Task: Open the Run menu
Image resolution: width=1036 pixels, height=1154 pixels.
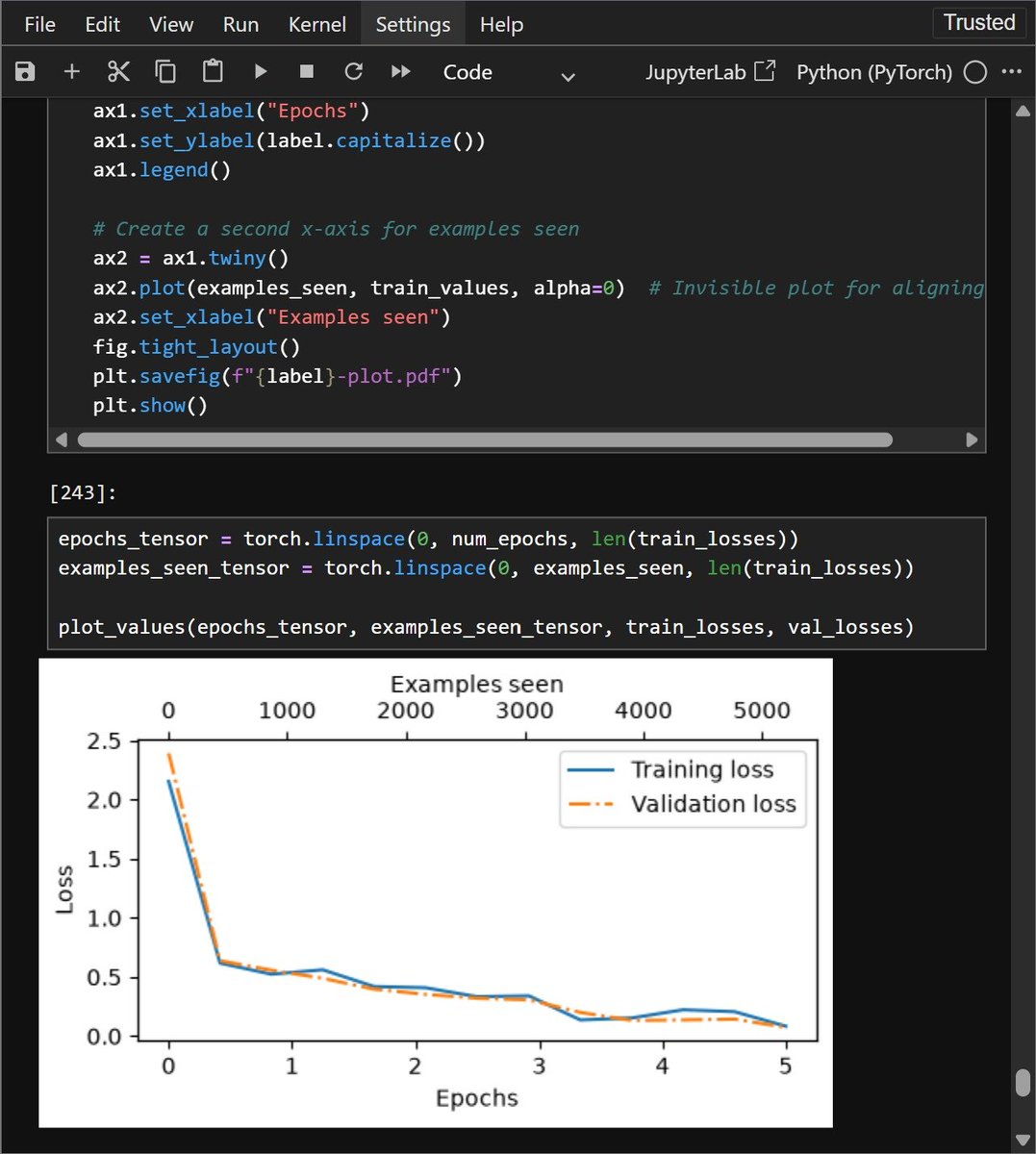Action: pyautogui.click(x=240, y=25)
